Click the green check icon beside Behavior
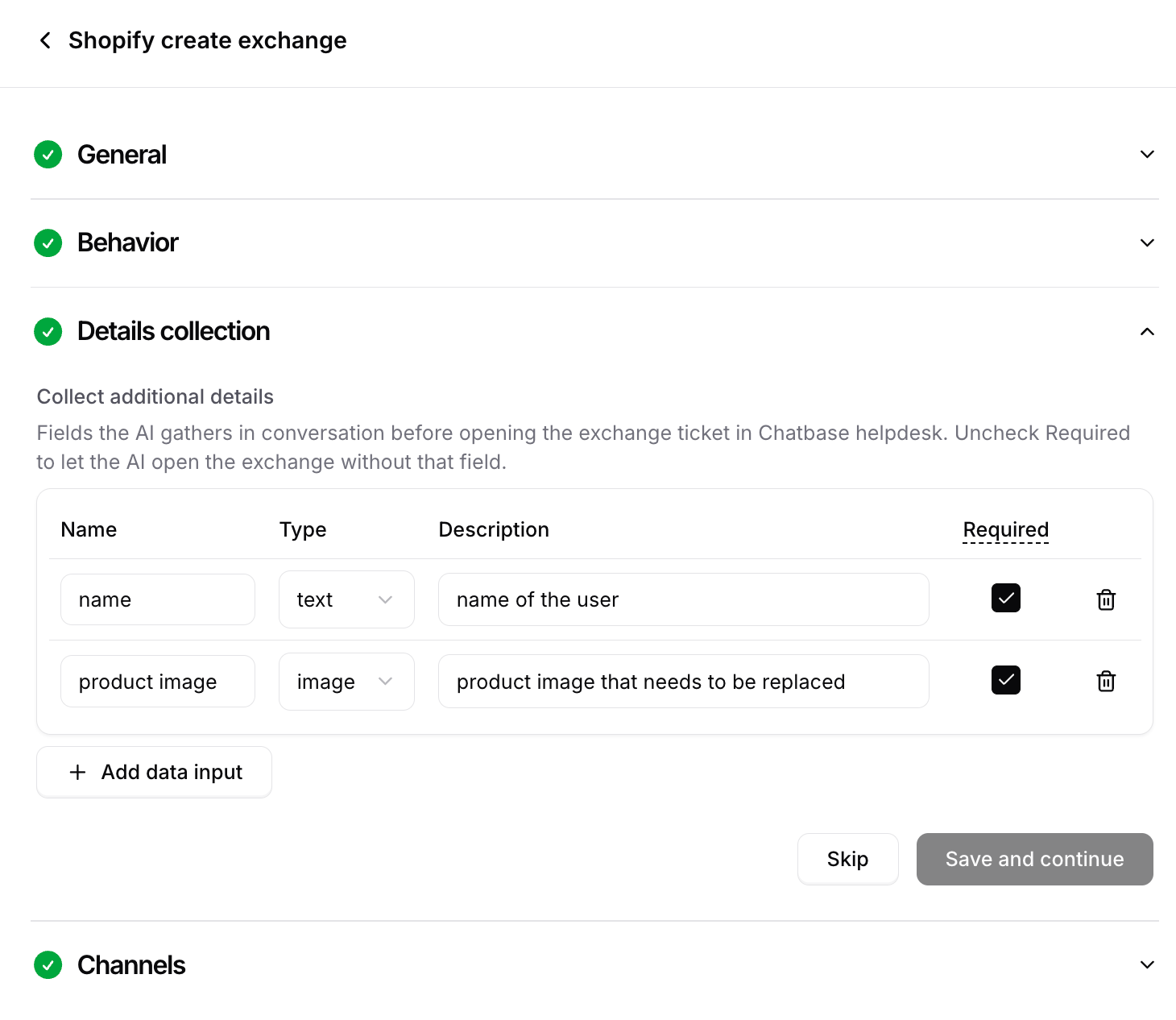The width and height of the screenshot is (1176, 1020). [48, 243]
